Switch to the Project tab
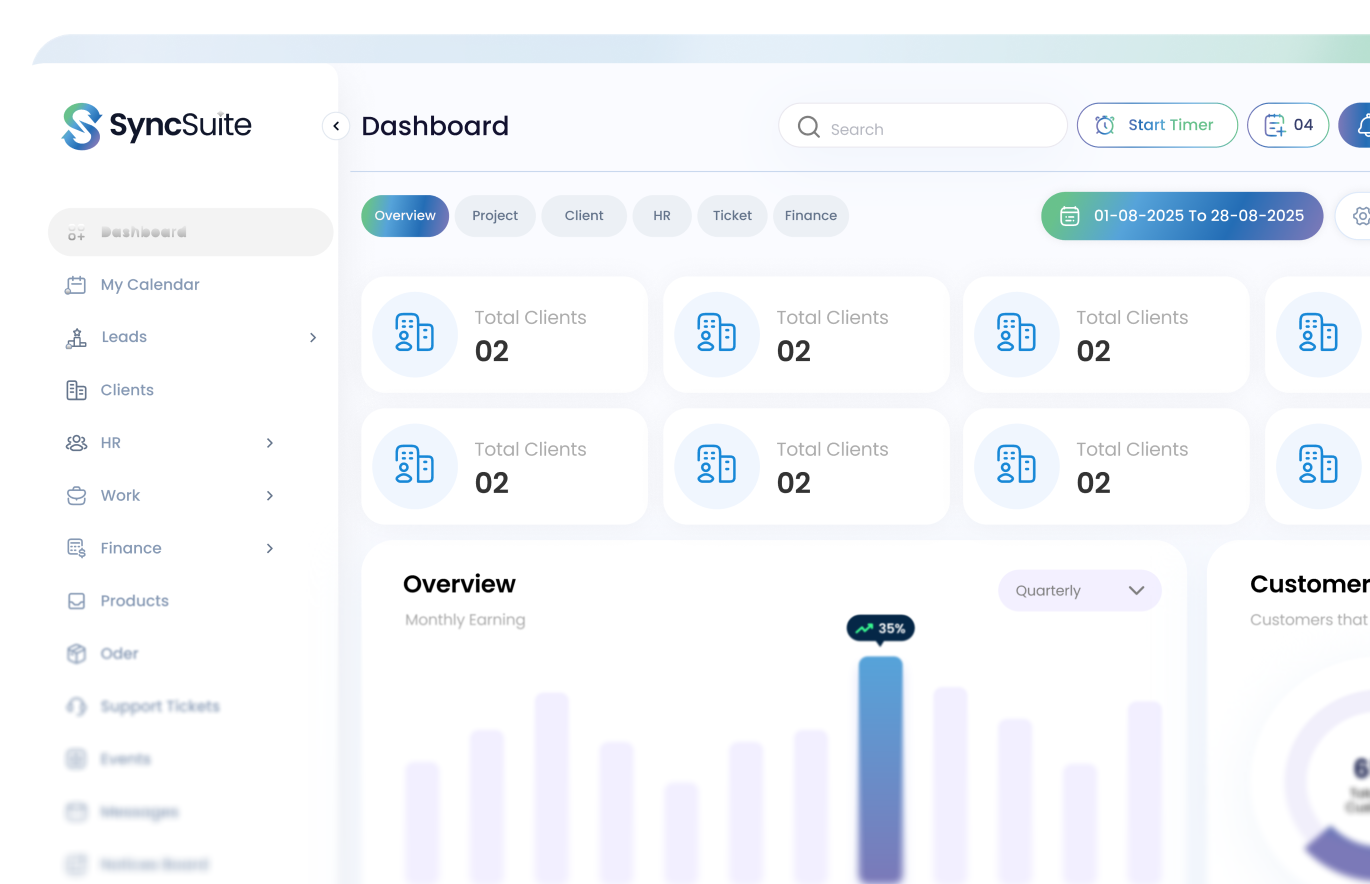The height and width of the screenshot is (884, 1370). pyautogui.click(x=495, y=216)
